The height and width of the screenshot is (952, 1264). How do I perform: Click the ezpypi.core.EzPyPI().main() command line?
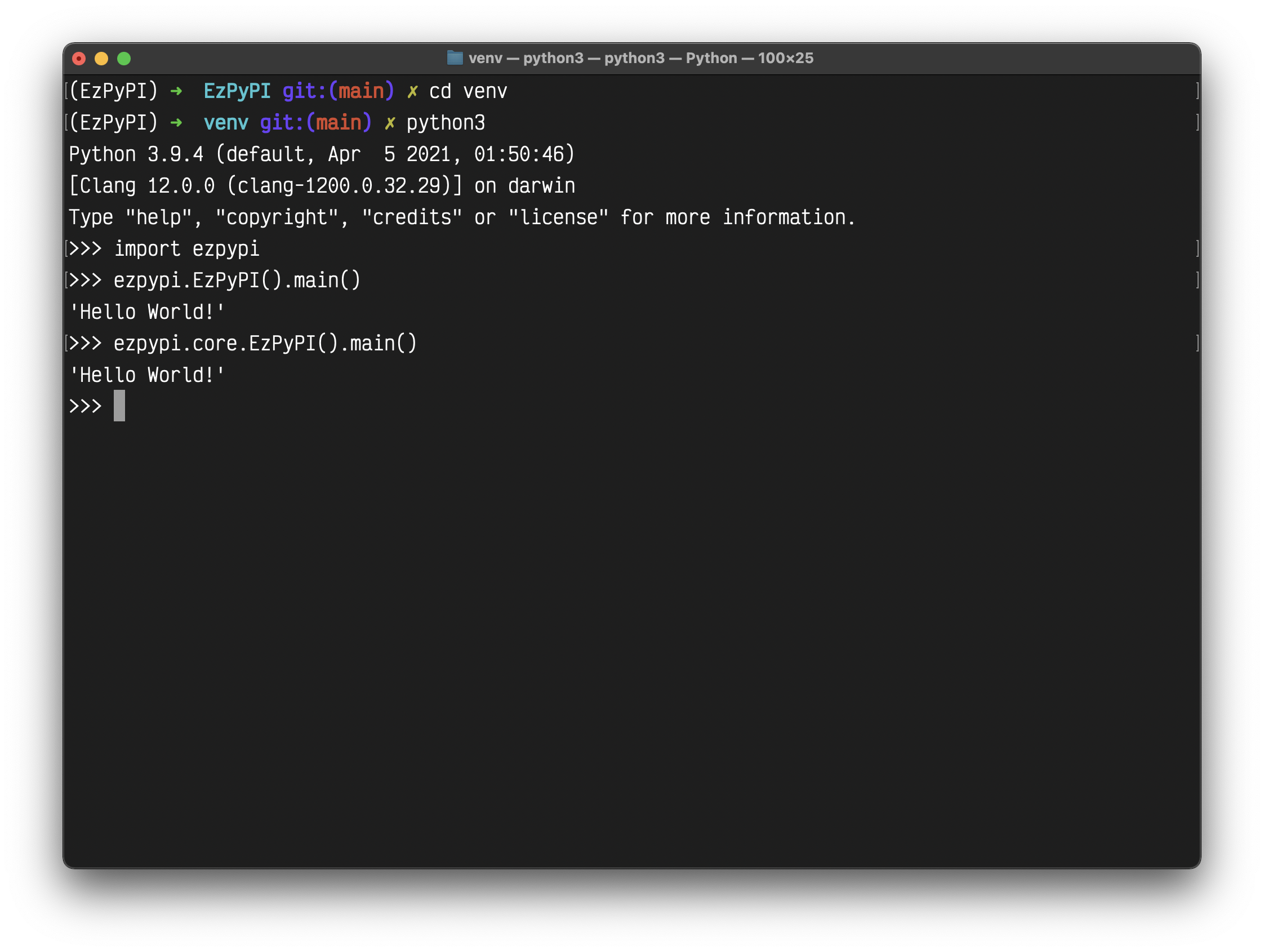pos(265,344)
